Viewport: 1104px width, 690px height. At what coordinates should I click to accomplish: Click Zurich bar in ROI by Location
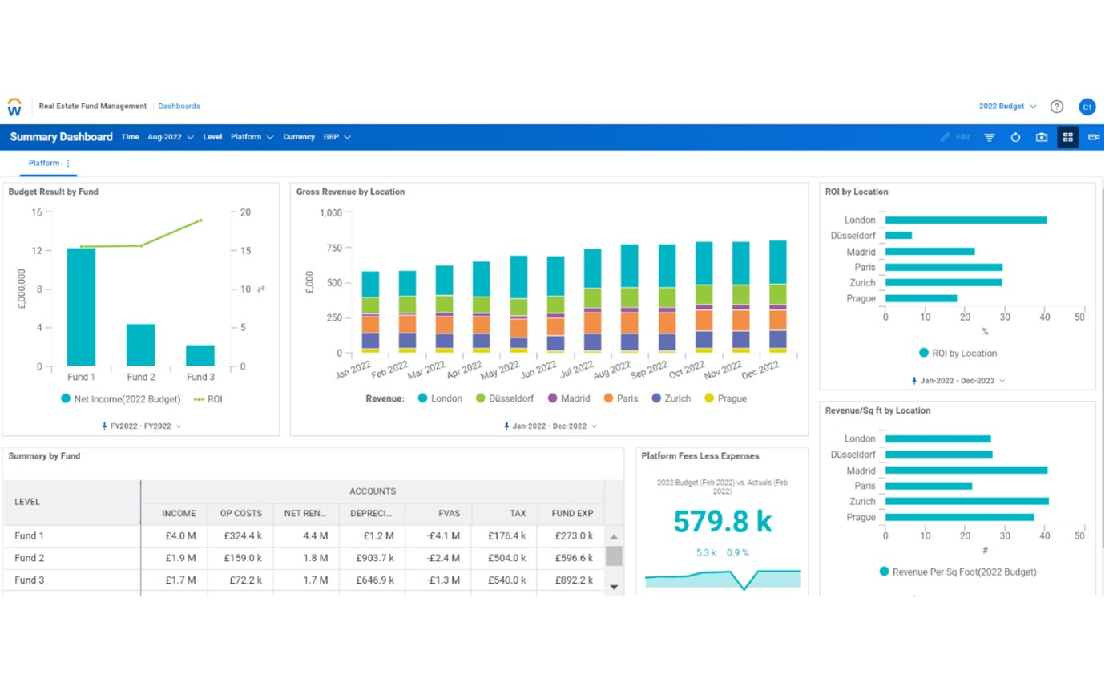943,282
